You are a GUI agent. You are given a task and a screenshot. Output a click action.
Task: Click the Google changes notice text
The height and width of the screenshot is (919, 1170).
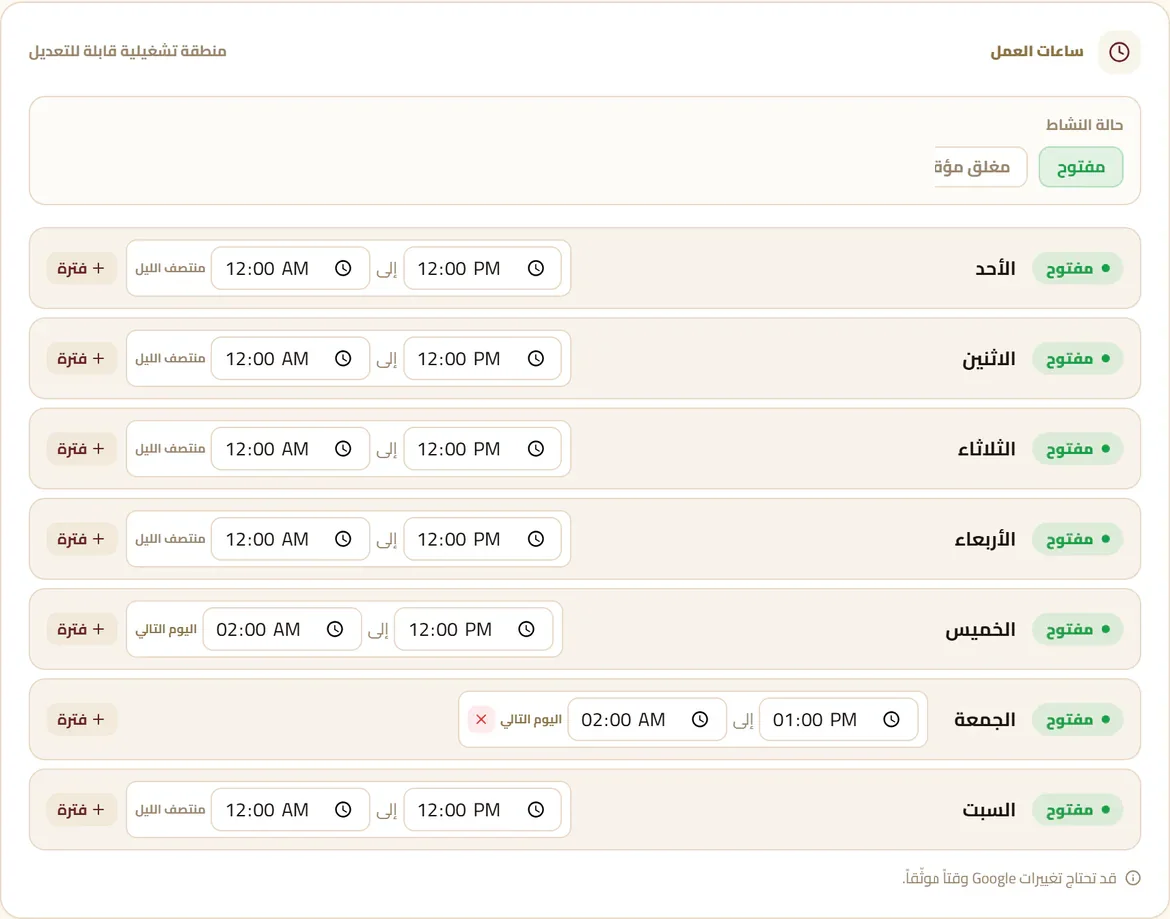(1010, 878)
